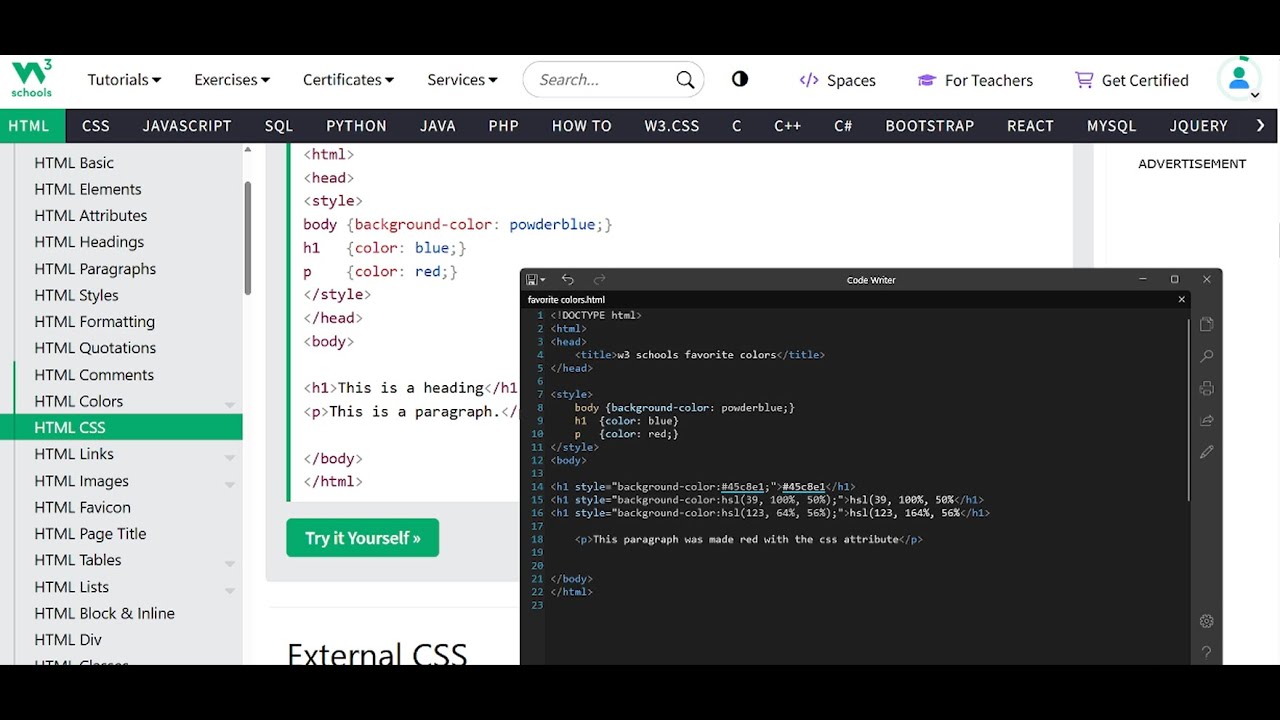
Task: Open the documents icon in Code Writer sidebar
Action: tap(1207, 324)
